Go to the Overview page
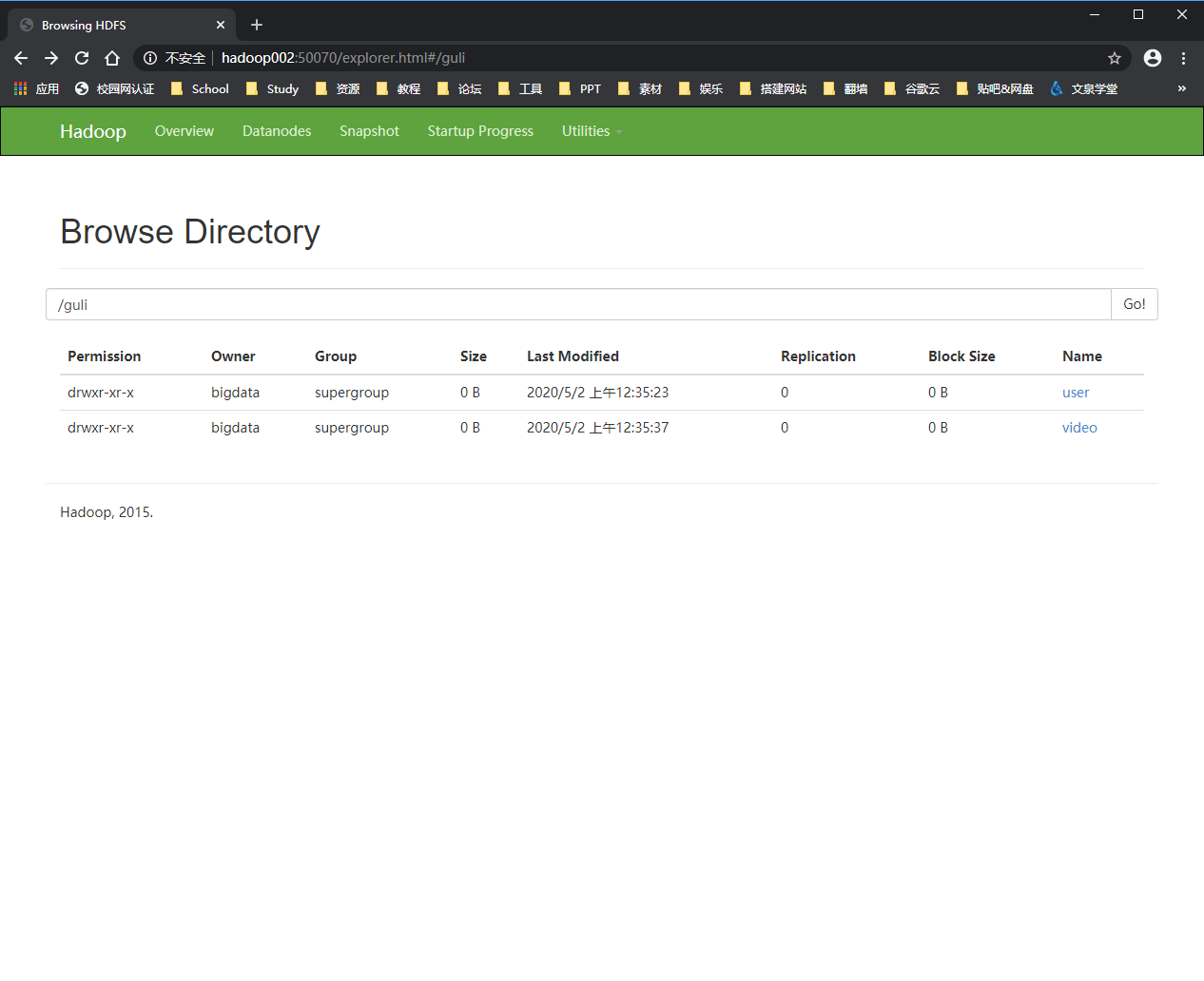The width and height of the screenshot is (1204, 981). point(184,131)
